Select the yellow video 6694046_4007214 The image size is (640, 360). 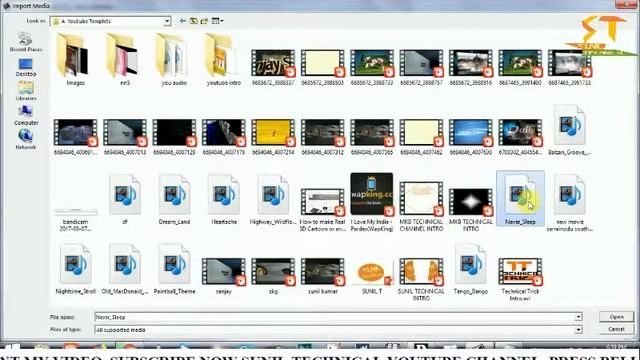coord(273,137)
